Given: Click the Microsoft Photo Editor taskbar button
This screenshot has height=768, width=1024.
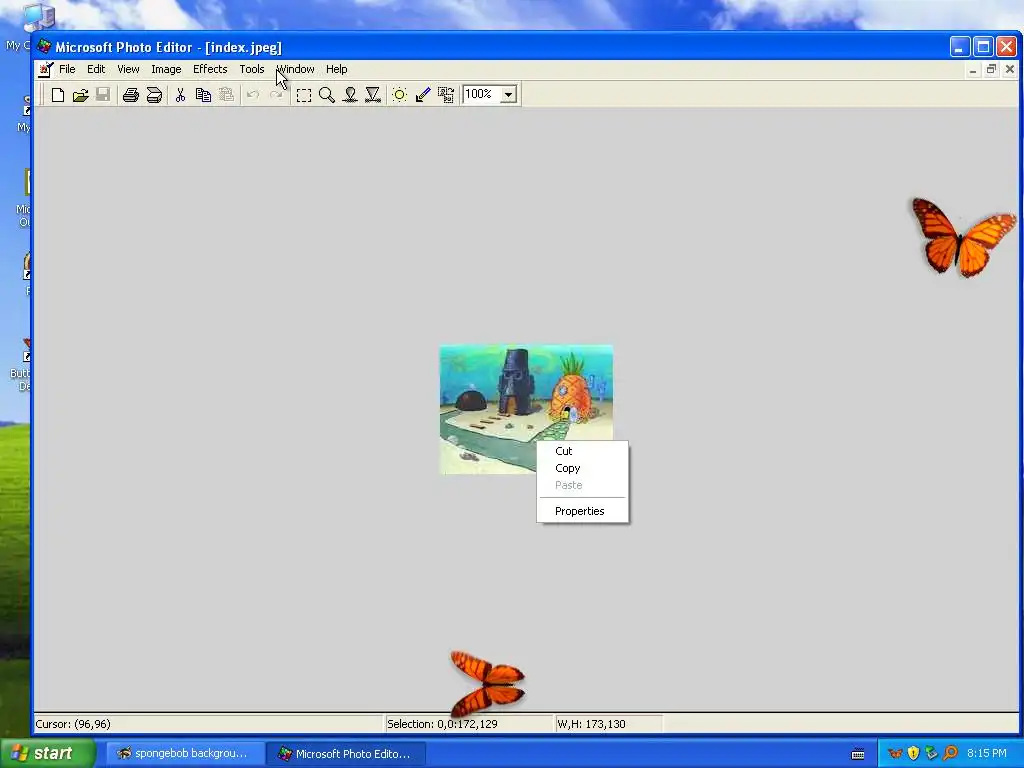Looking at the screenshot, I should coord(347,754).
